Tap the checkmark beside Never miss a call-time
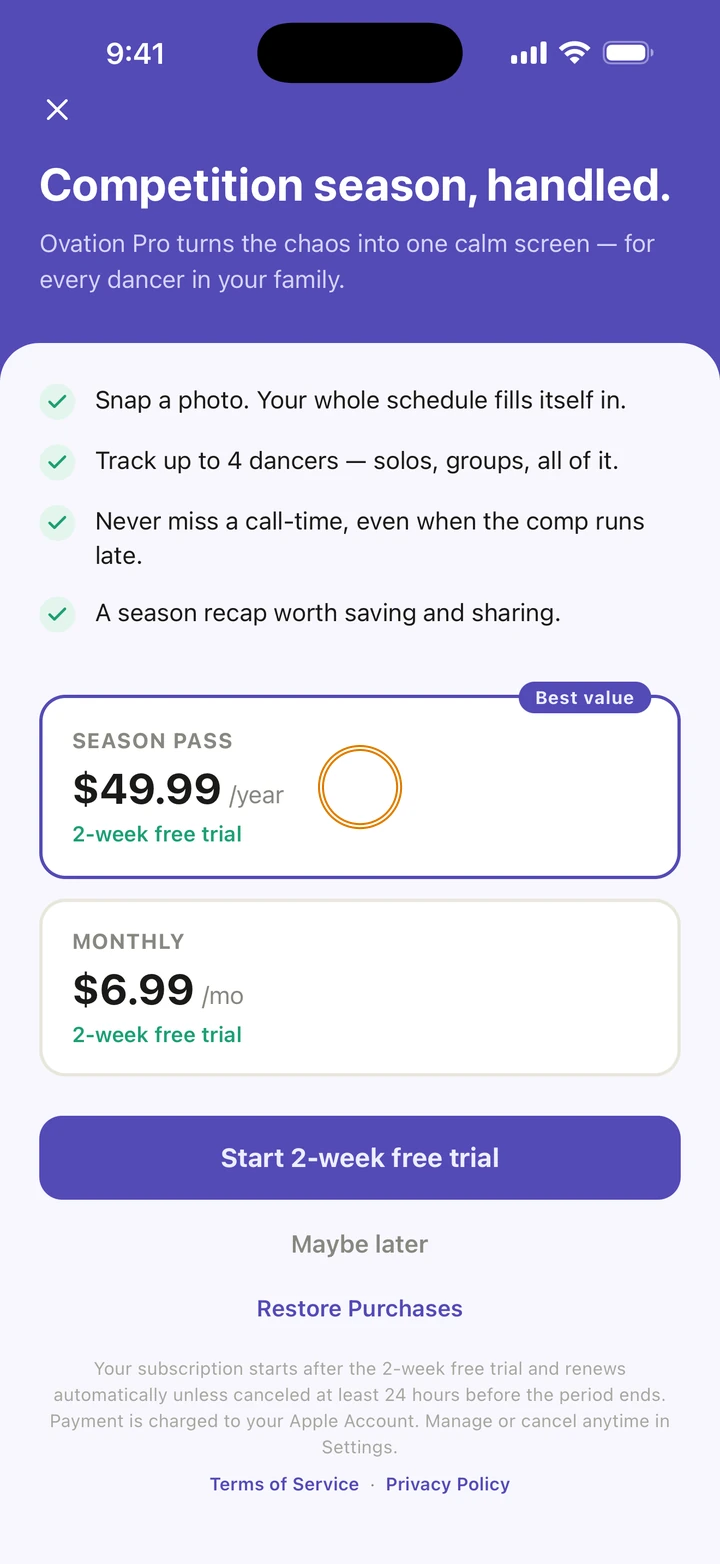 [x=57, y=522]
